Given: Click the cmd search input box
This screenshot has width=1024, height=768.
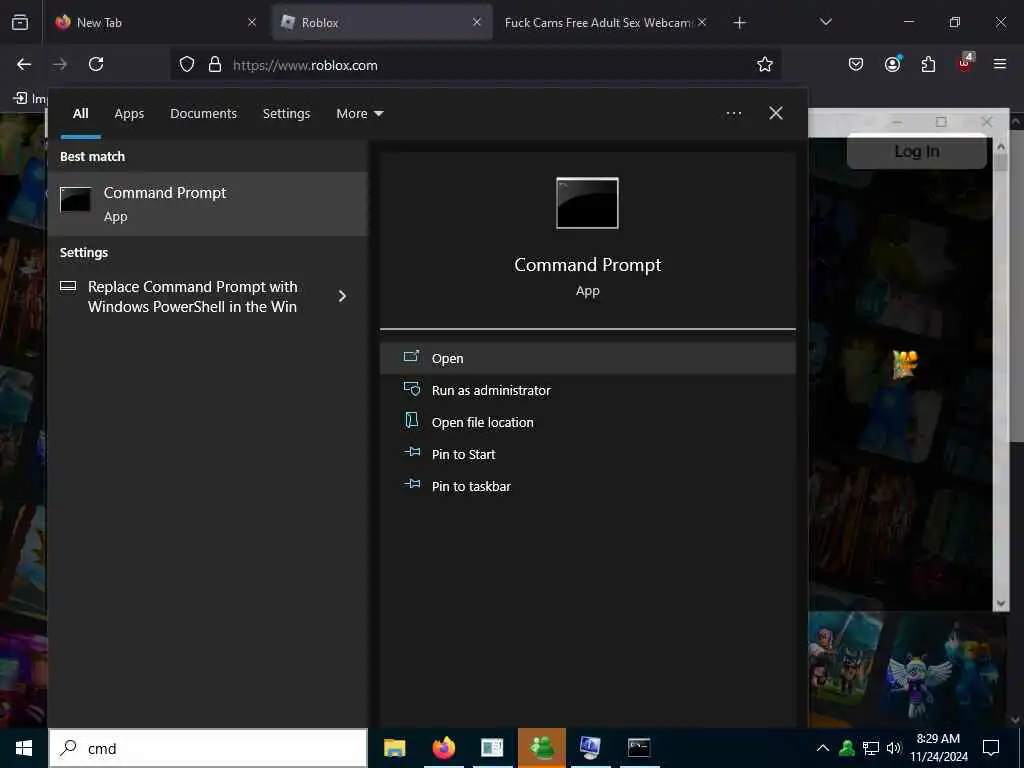Looking at the screenshot, I should 208,748.
